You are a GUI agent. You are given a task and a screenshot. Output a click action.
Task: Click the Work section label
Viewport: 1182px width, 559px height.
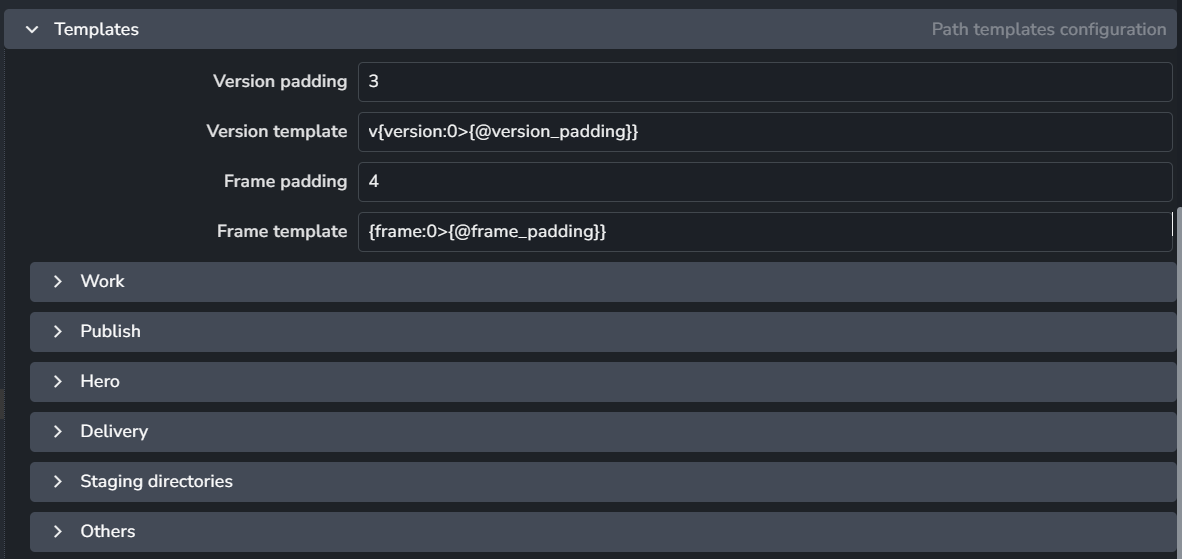pyautogui.click(x=102, y=282)
